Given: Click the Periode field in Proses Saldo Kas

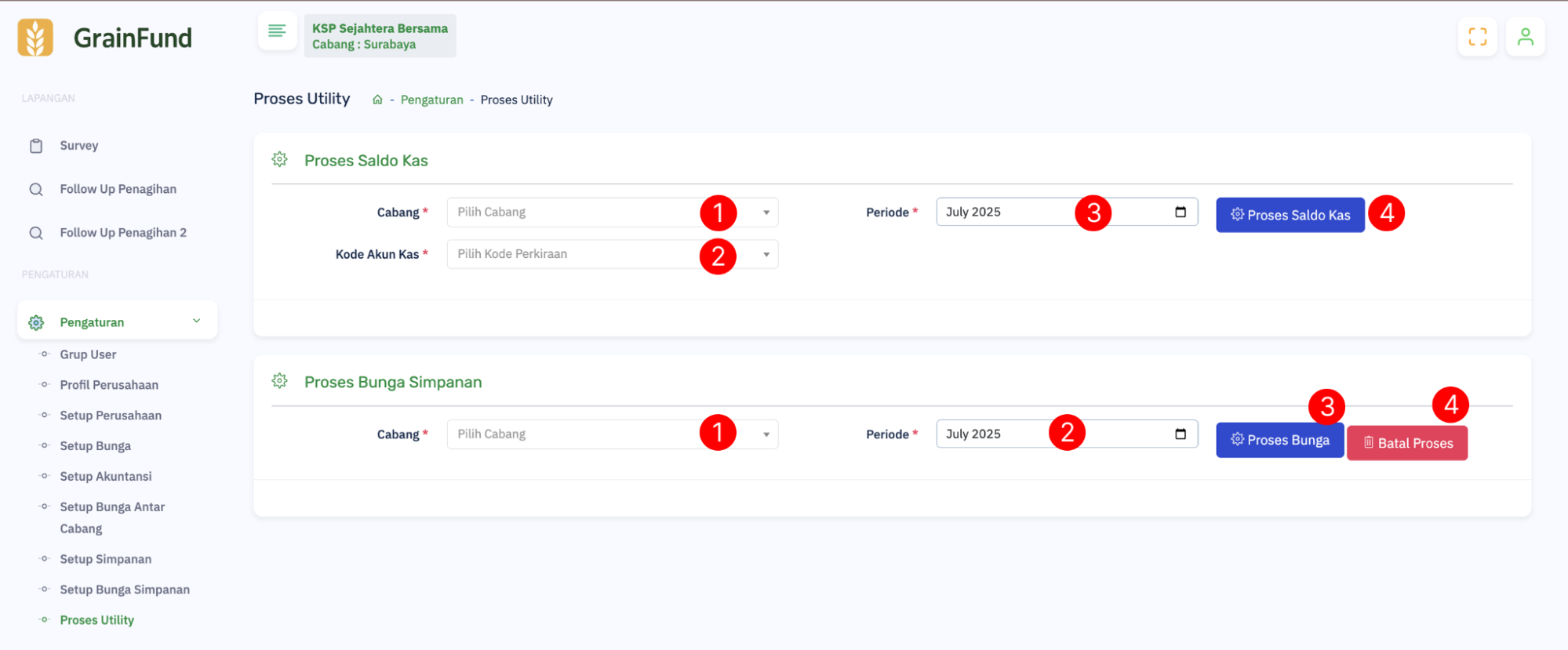Looking at the screenshot, I should [x=1067, y=212].
